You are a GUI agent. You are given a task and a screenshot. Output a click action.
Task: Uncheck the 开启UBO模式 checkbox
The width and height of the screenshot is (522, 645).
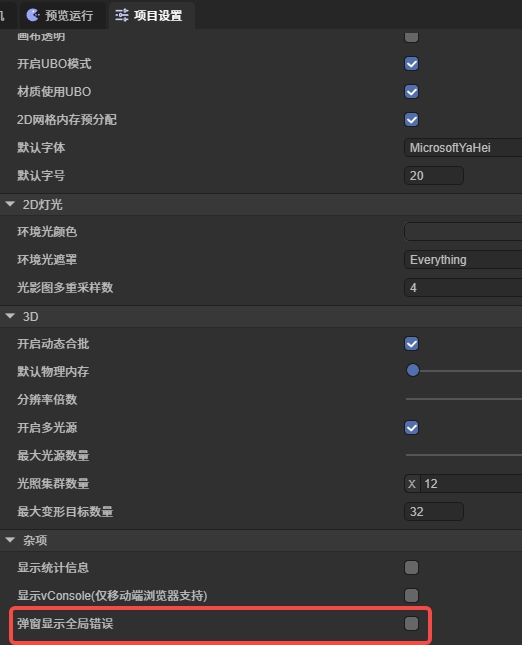coord(411,64)
